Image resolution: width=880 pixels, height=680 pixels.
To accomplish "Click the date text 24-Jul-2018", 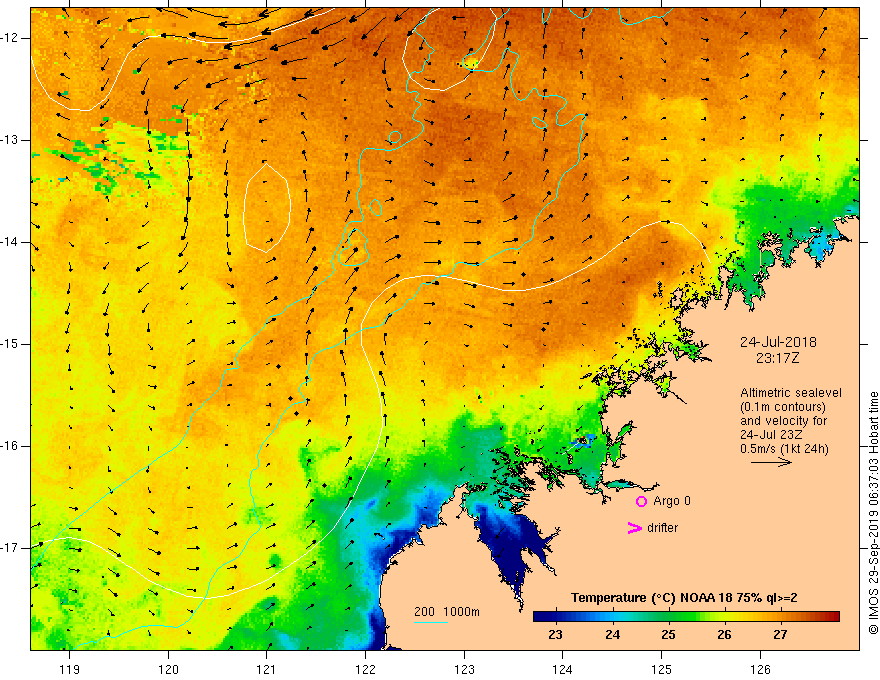I will tap(778, 342).
